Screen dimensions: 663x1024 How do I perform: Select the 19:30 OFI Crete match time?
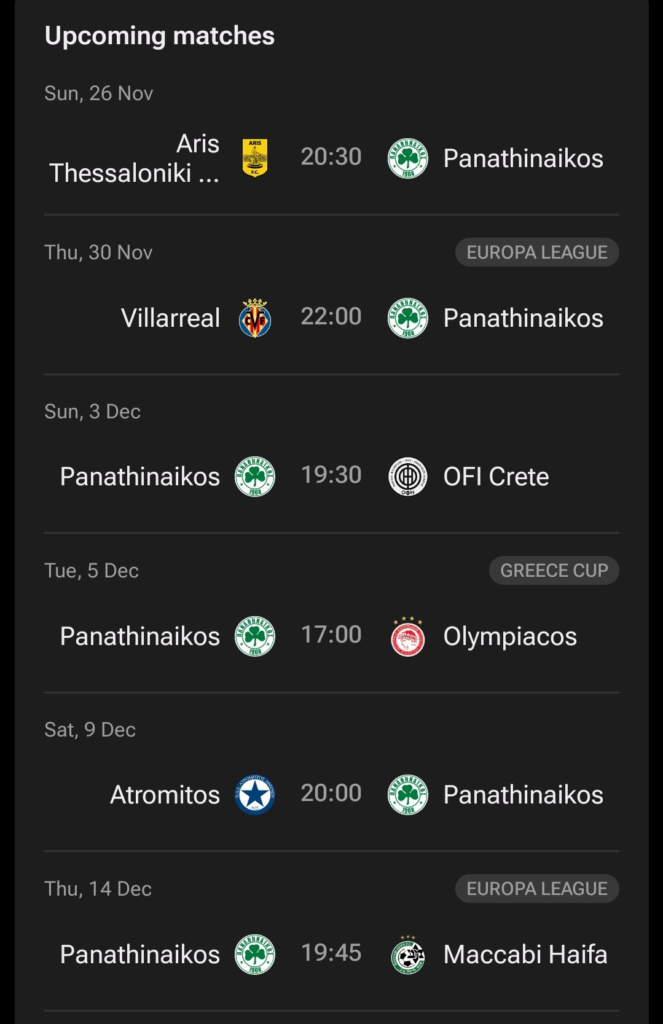331,475
